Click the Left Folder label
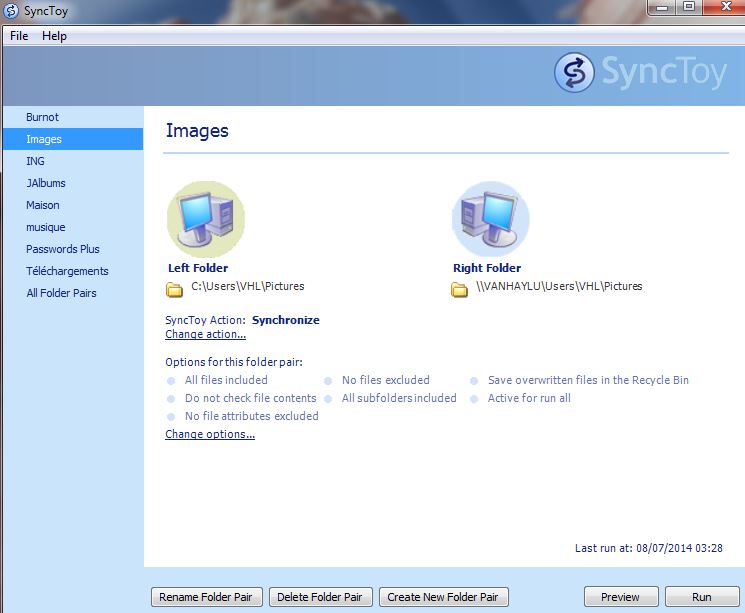The width and height of the screenshot is (745, 613). coord(198,268)
